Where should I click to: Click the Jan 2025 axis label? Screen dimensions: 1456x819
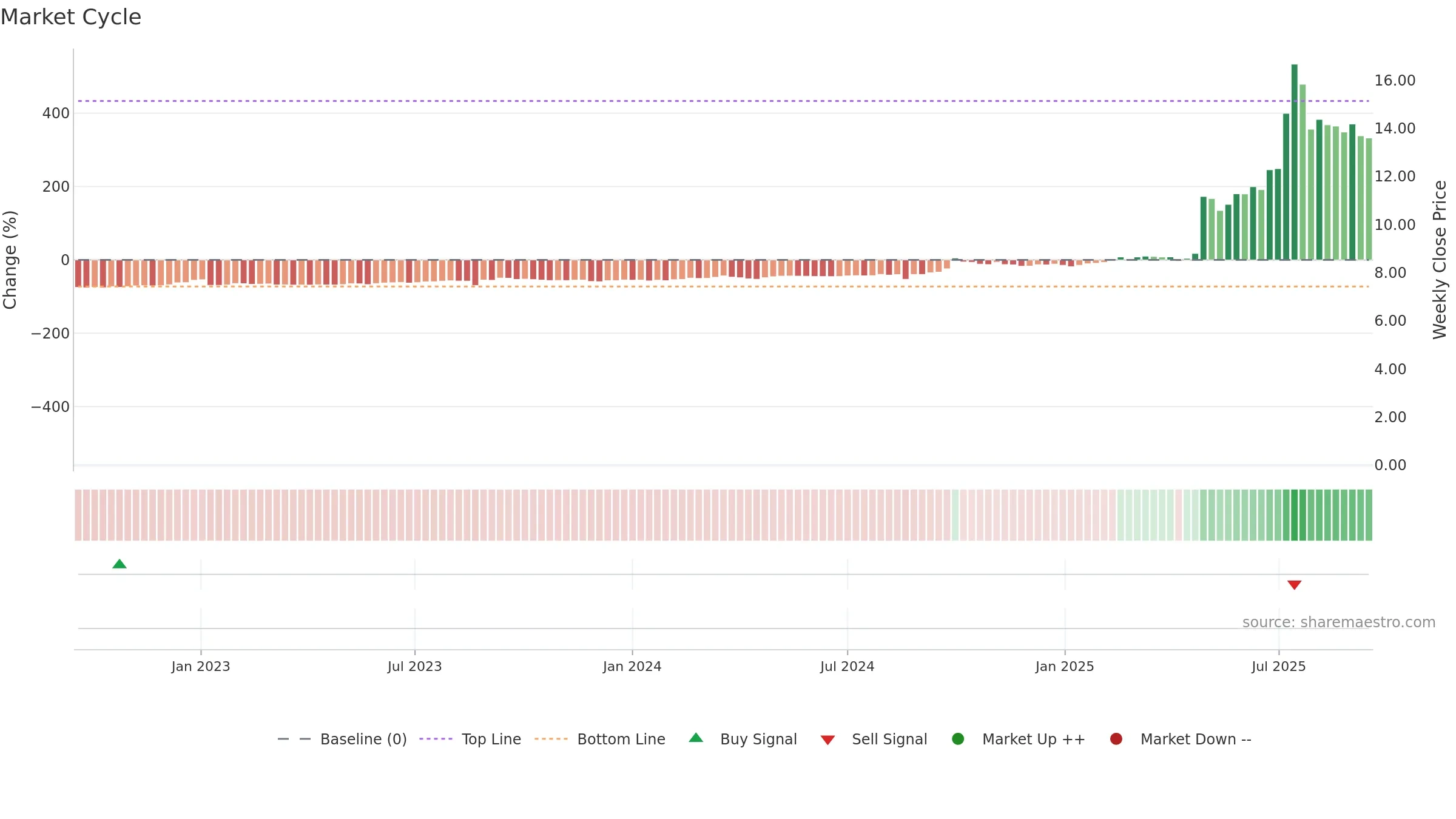click(1065, 667)
